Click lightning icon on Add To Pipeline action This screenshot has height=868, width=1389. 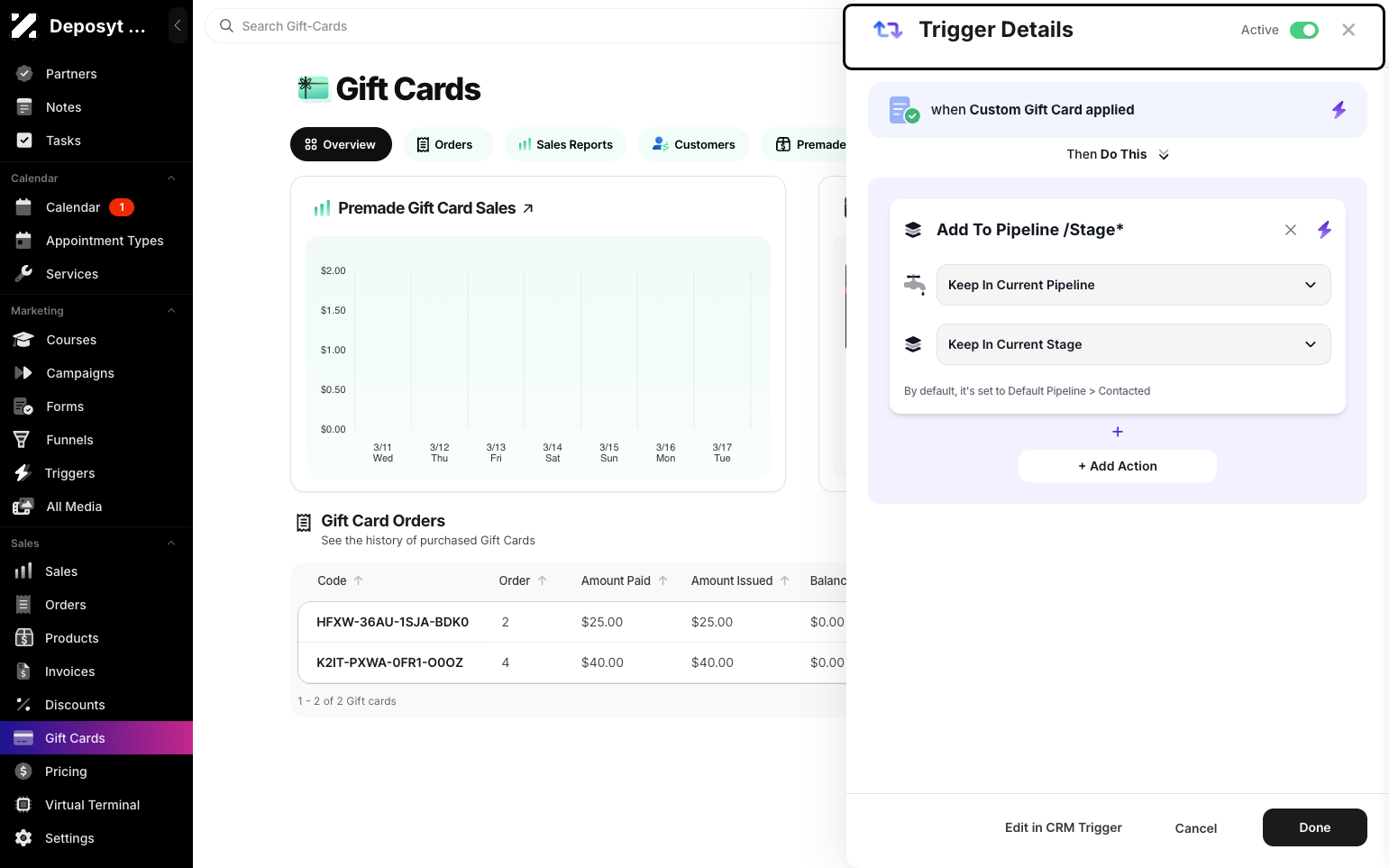point(1324,230)
